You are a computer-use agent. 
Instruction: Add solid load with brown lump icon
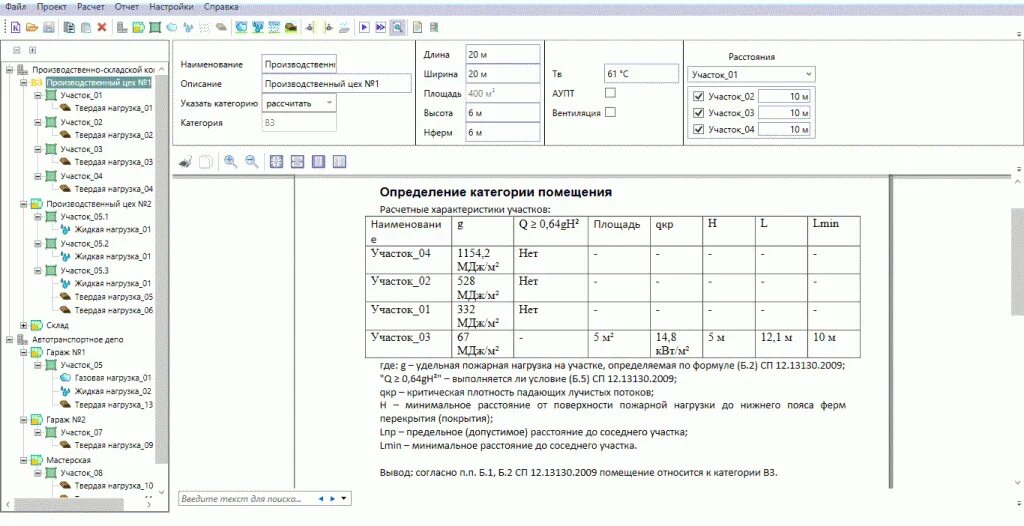(221, 27)
